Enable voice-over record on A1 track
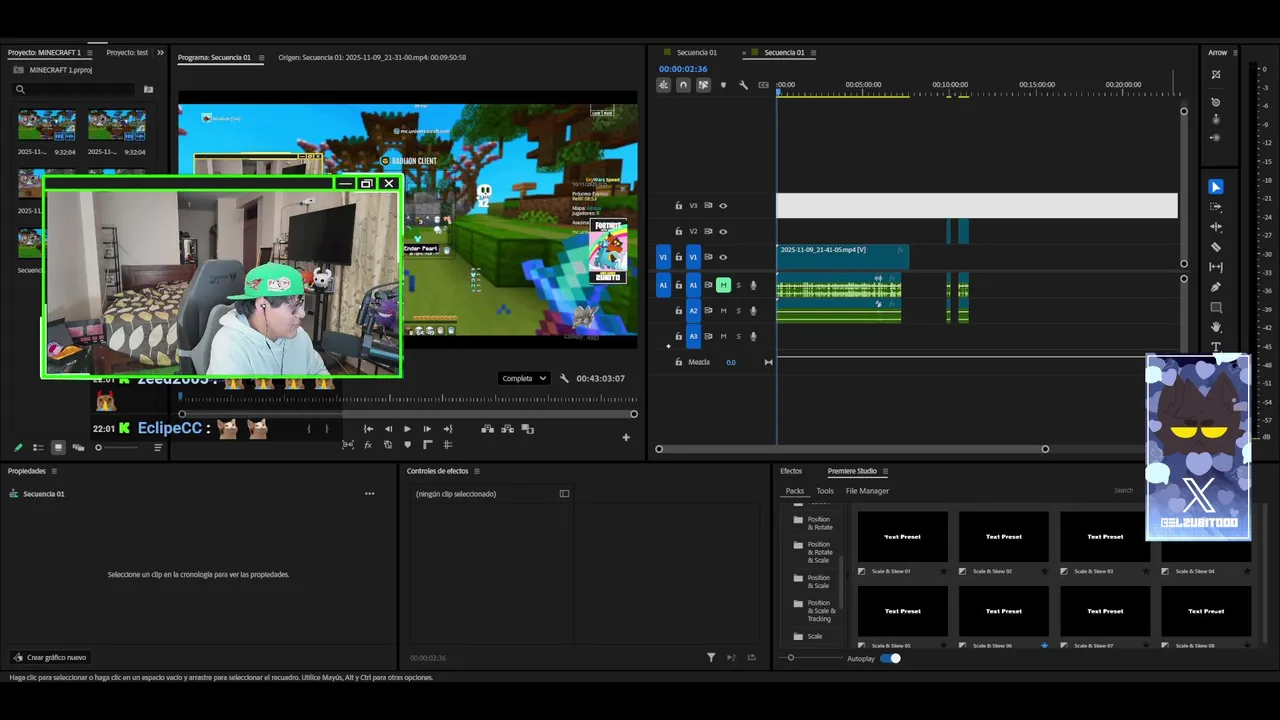 click(753, 285)
